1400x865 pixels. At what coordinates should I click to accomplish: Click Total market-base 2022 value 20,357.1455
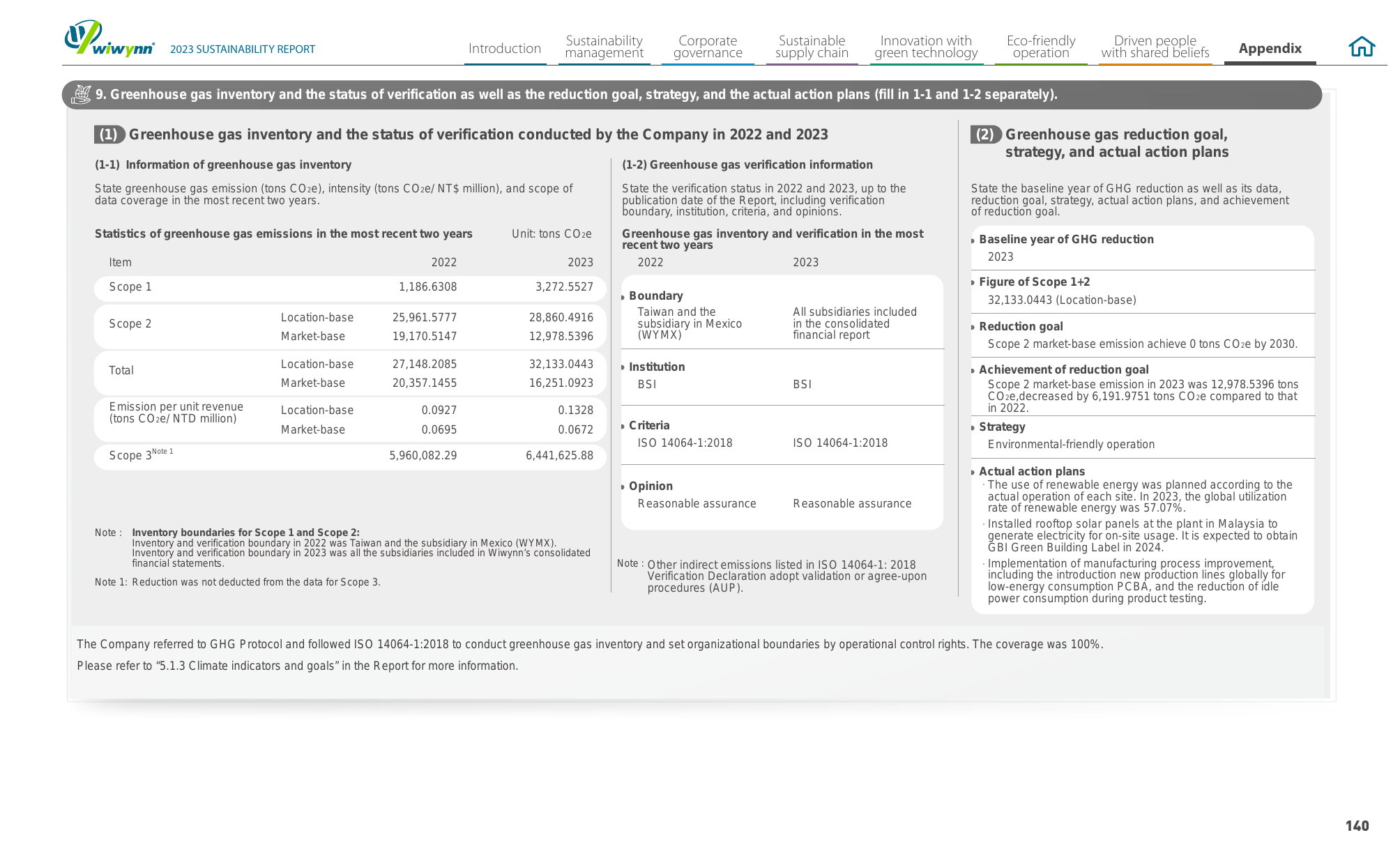click(x=425, y=383)
